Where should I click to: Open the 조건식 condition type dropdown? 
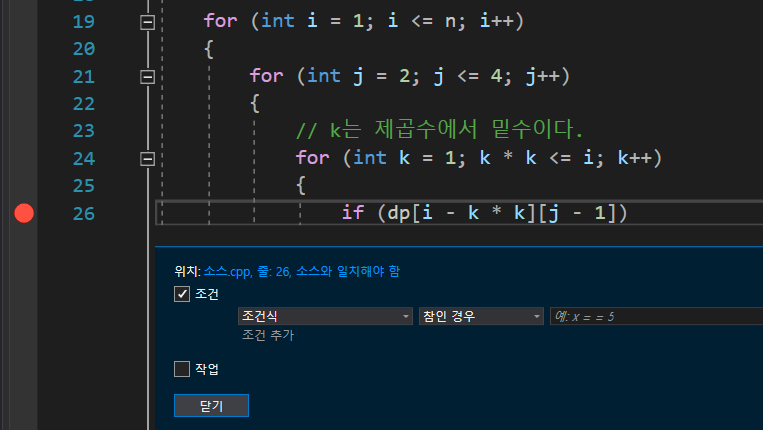click(x=325, y=316)
